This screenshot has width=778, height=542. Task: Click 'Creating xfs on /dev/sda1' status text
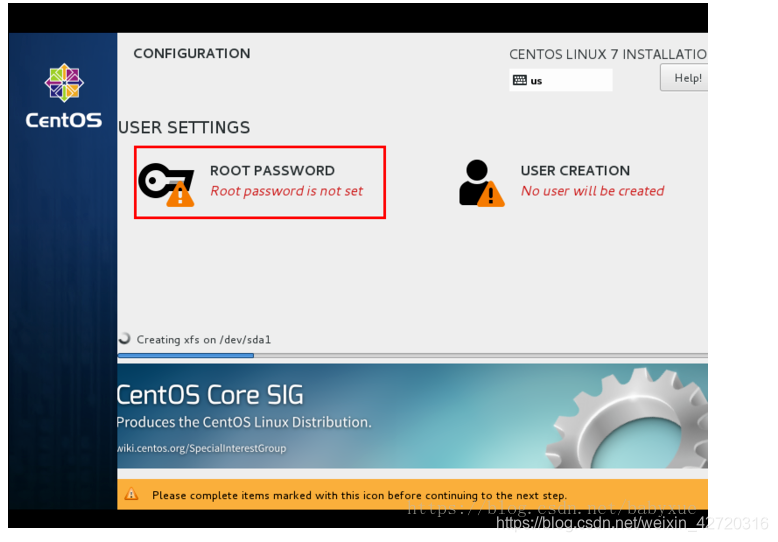click(x=204, y=340)
